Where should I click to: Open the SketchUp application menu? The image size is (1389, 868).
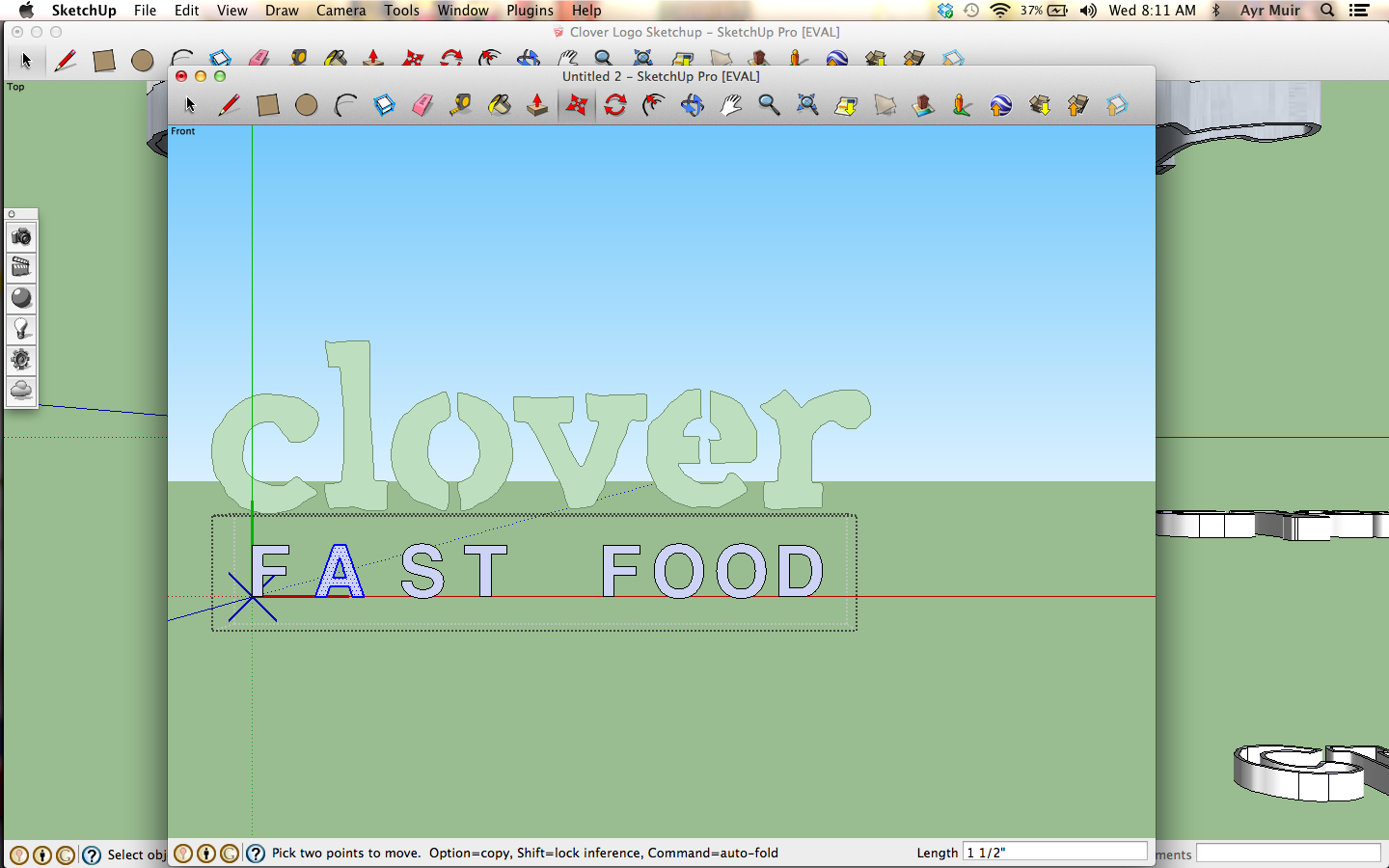84,11
